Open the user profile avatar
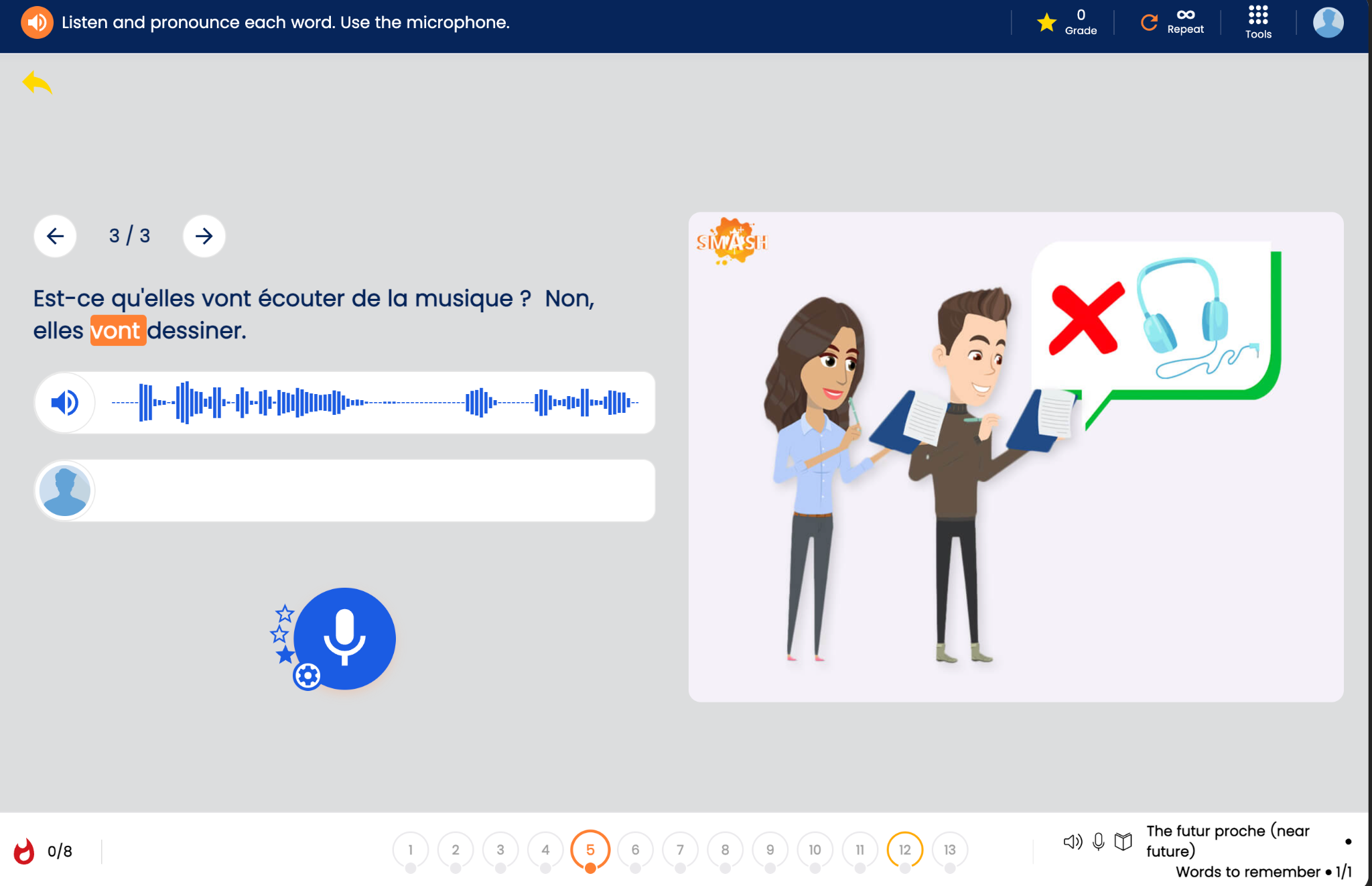 pyautogui.click(x=1328, y=22)
